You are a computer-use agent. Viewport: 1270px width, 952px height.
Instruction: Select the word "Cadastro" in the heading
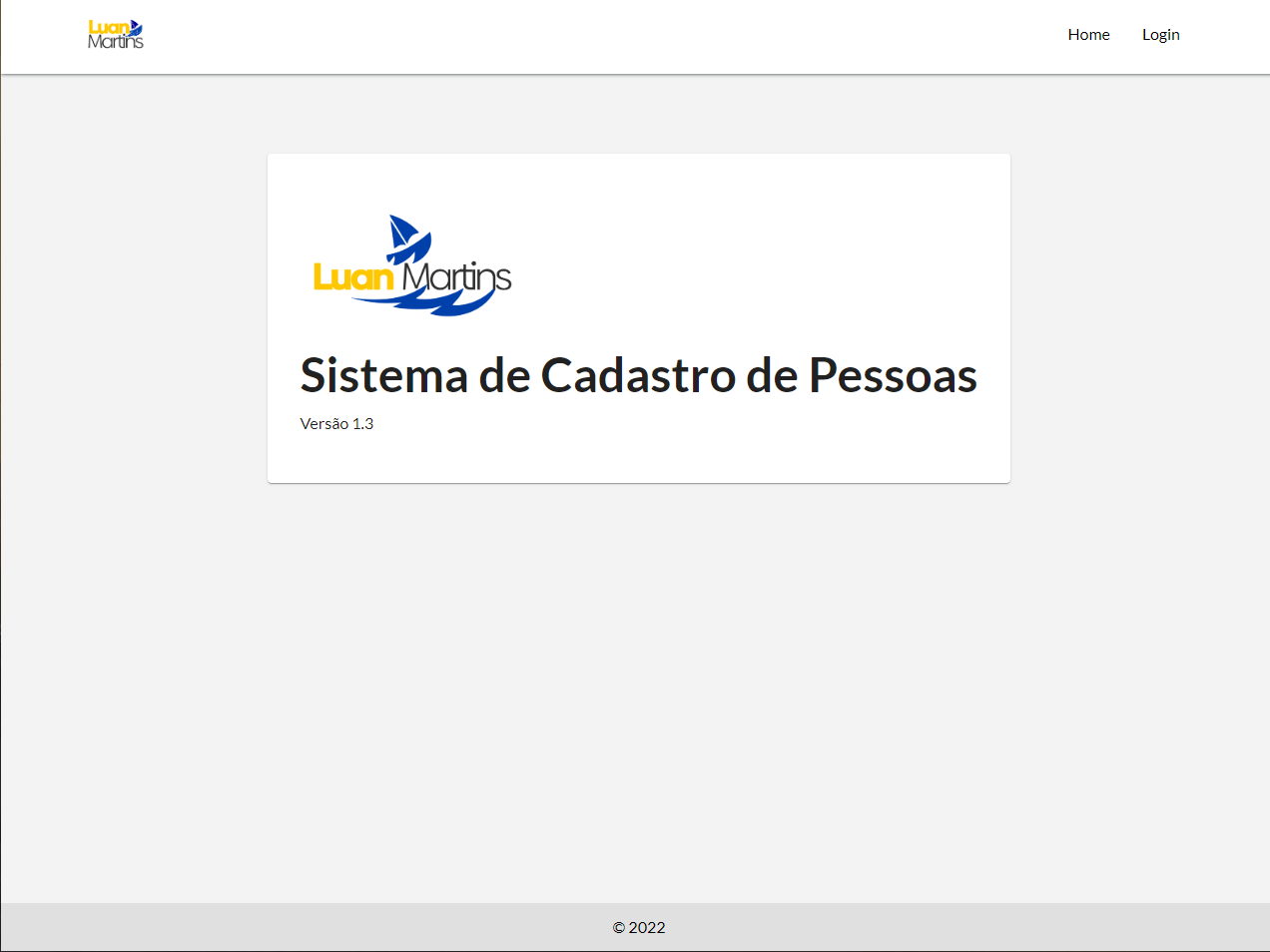(x=638, y=376)
